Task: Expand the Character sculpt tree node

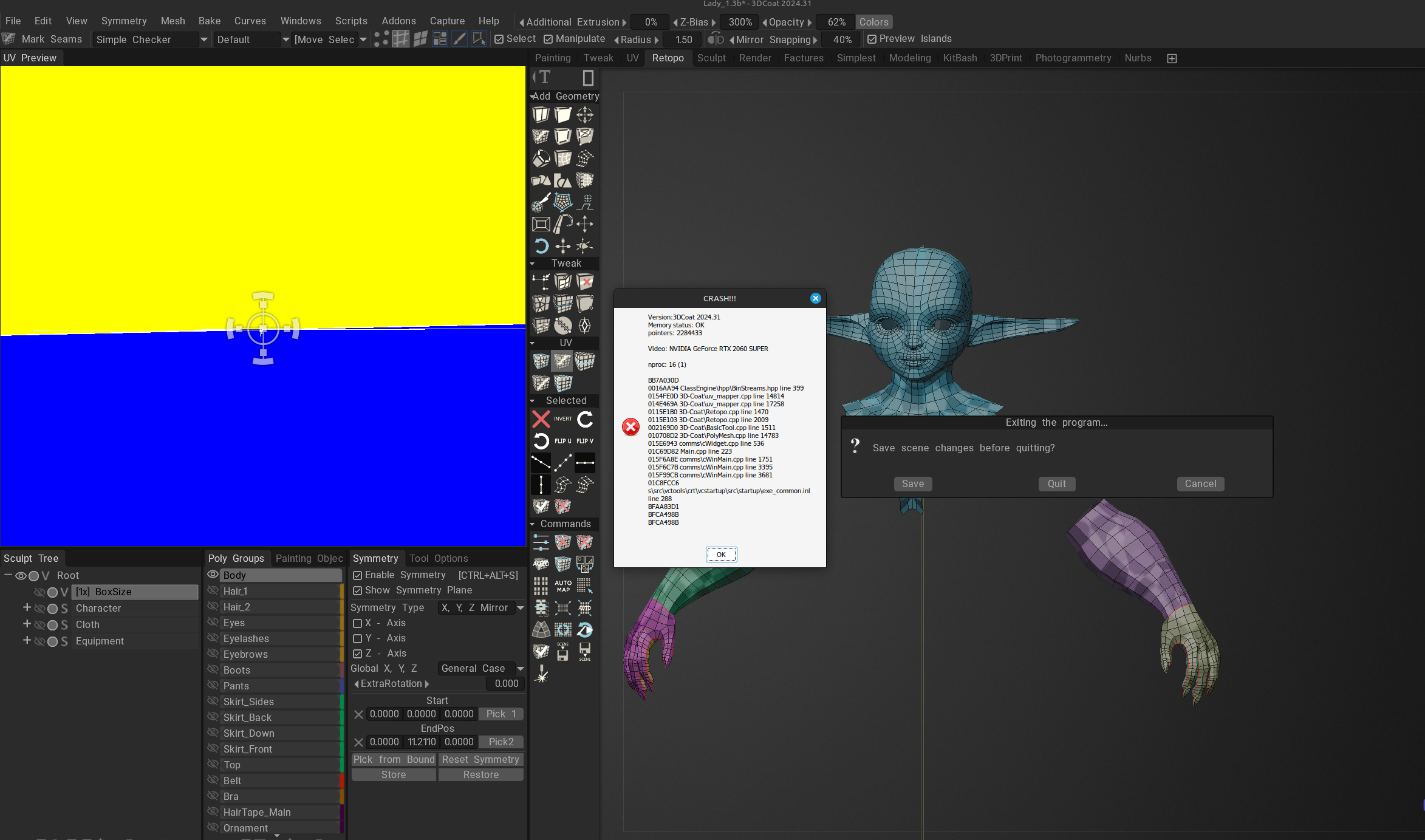Action: (27, 607)
